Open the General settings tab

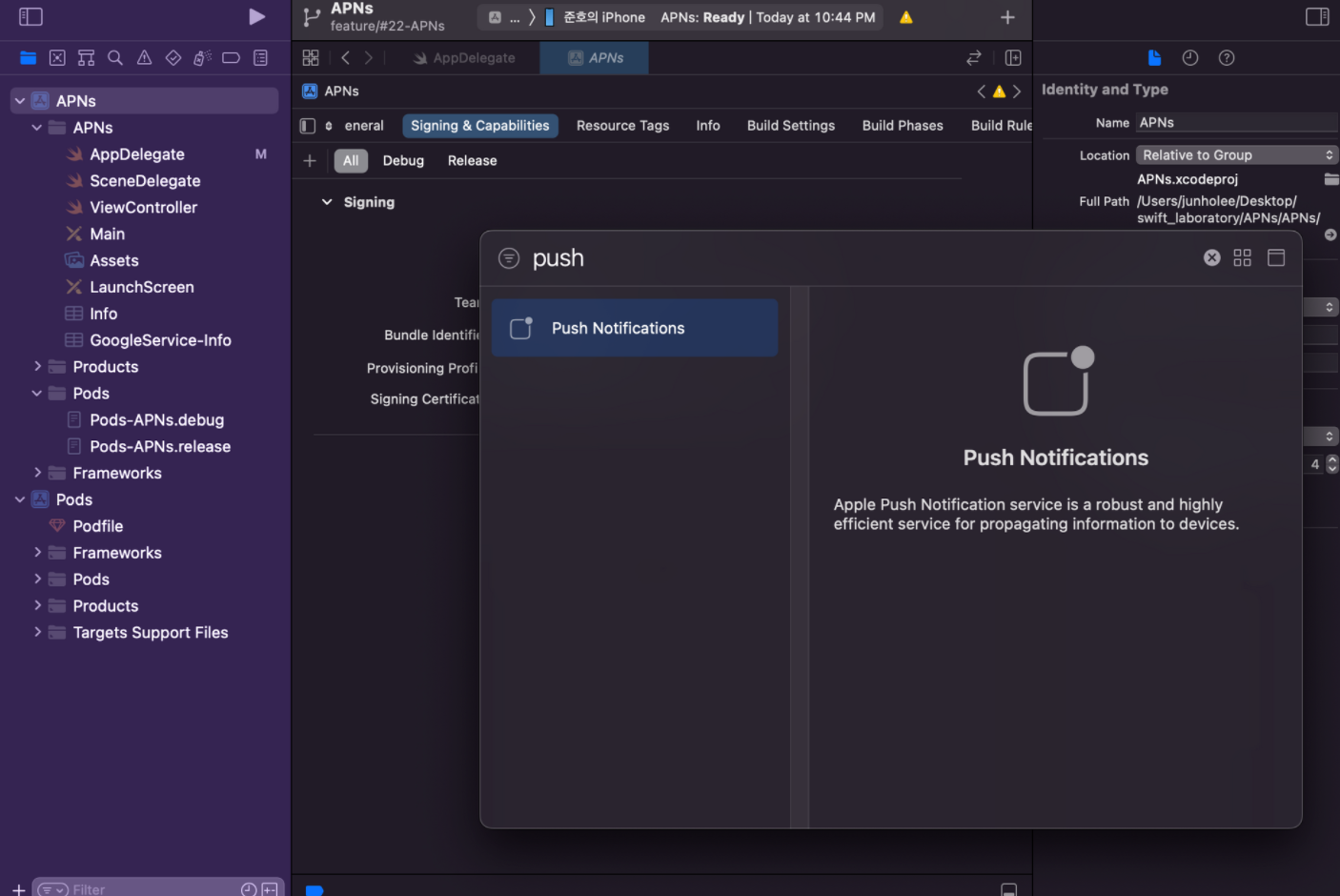(363, 126)
